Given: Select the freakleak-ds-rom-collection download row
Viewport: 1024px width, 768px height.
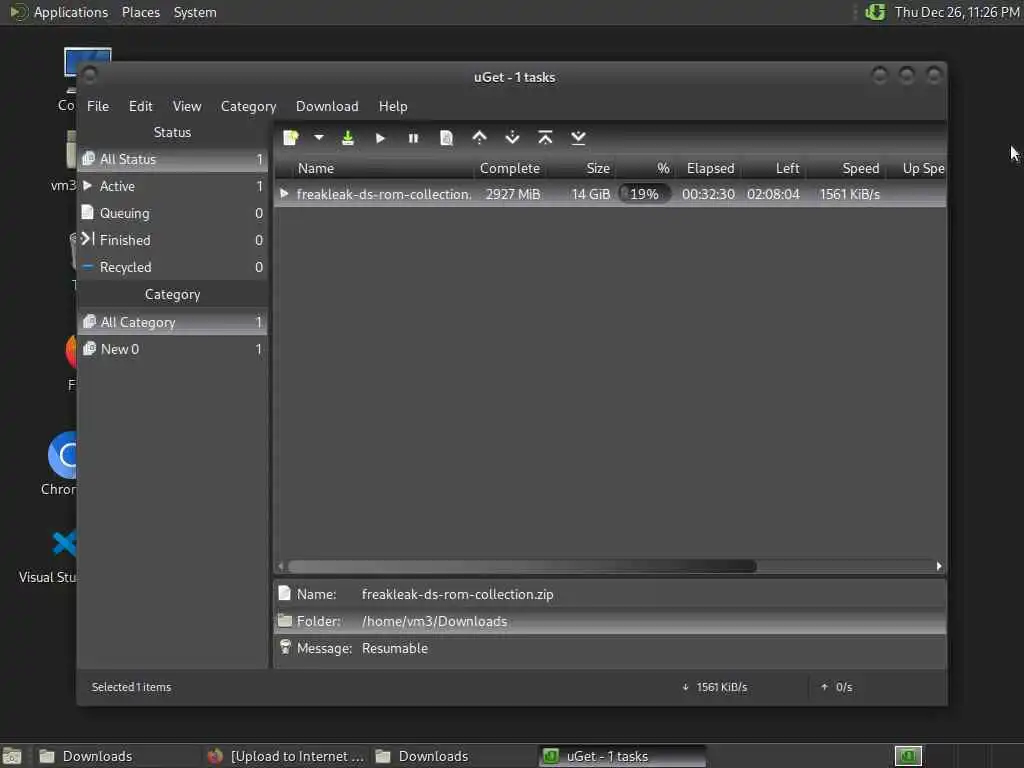Looking at the screenshot, I should click(x=610, y=194).
